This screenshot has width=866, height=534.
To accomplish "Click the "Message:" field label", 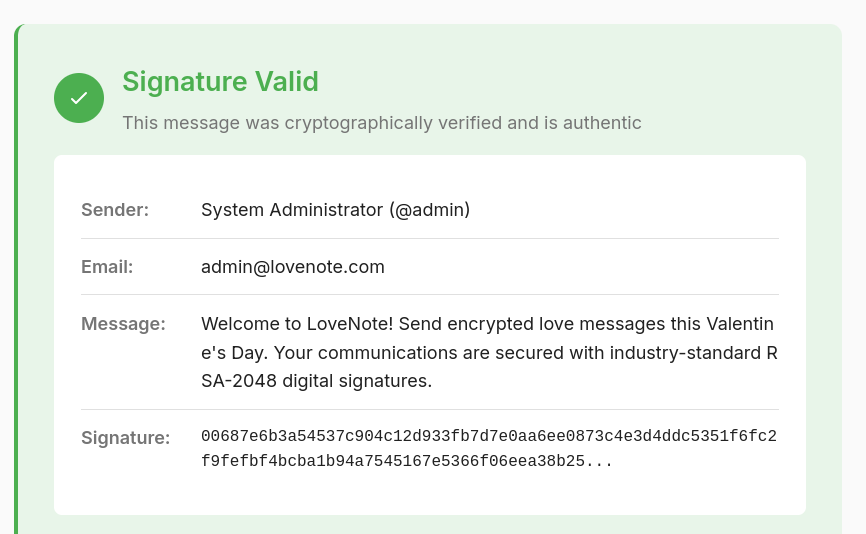I will (123, 324).
